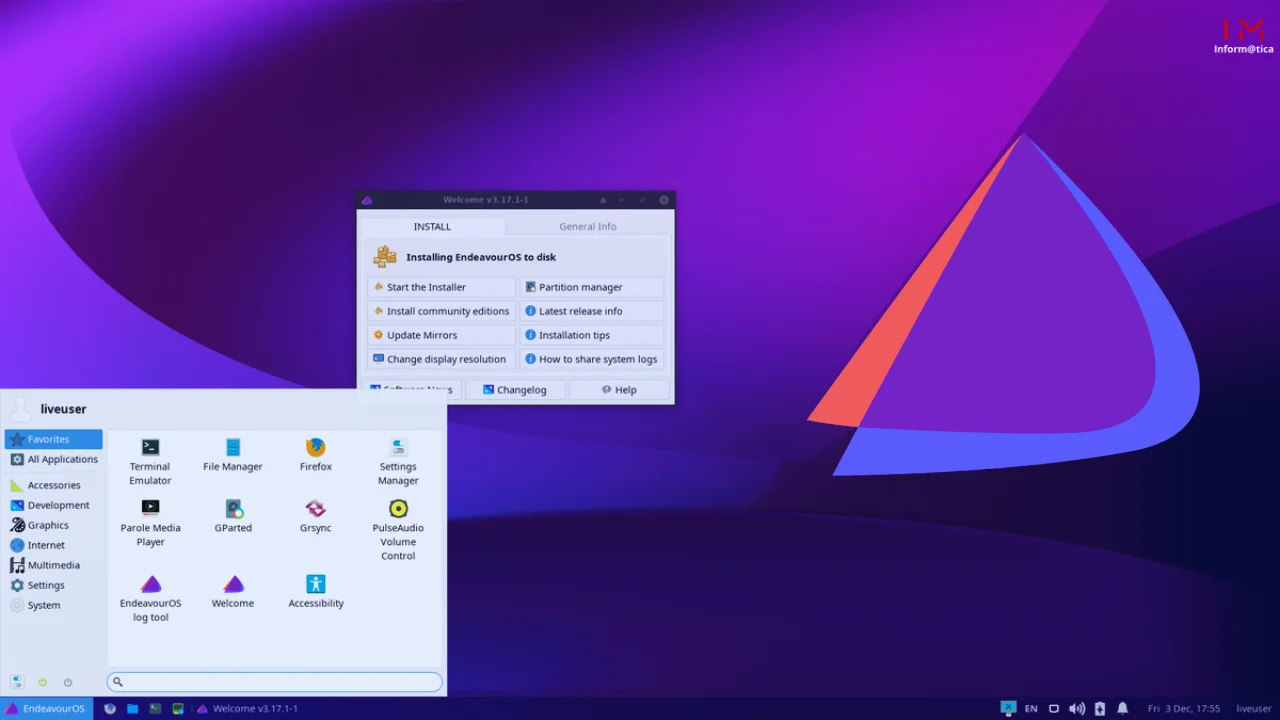The width and height of the screenshot is (1280, 720).
Task: Click Start the Installer button
Action: coord(441,287)
